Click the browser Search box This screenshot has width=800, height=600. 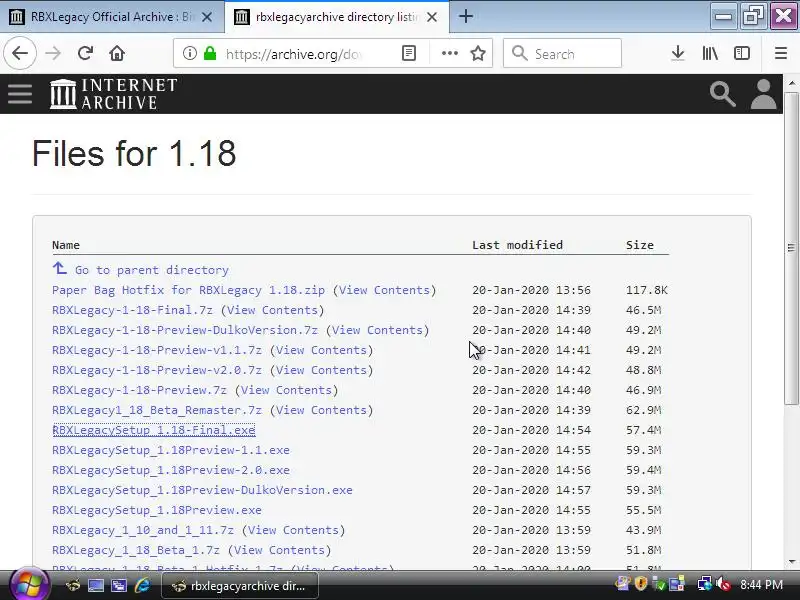point(562,53)
